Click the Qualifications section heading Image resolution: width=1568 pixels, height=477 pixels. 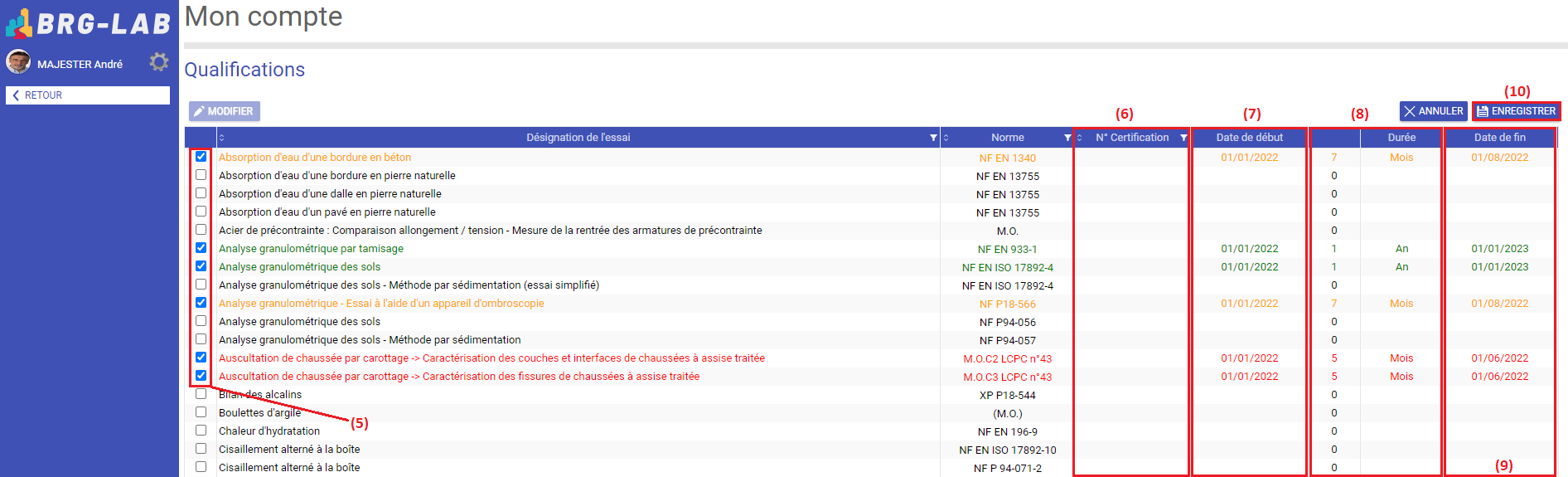[244, 70]
